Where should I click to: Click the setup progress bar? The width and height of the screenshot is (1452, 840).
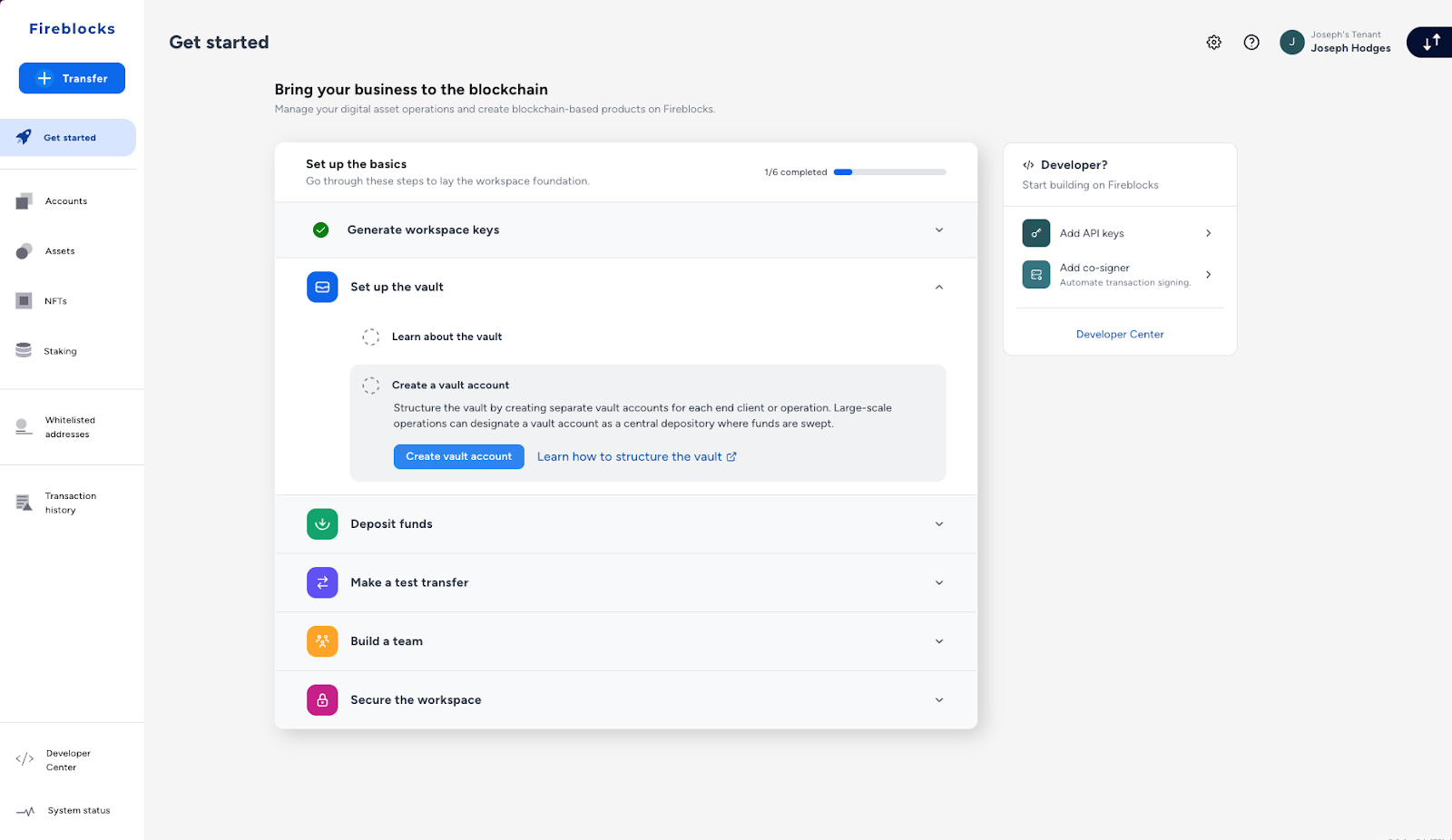(889, 171)
